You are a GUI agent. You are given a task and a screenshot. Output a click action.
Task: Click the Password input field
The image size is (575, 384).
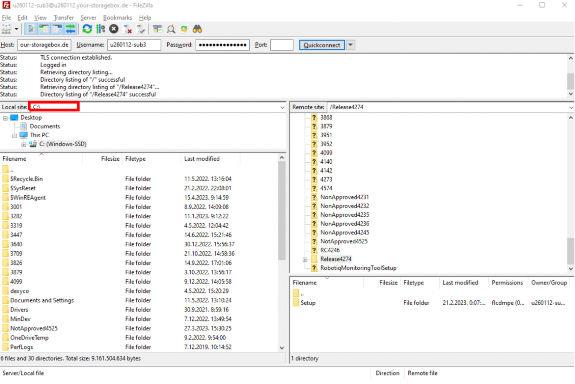[x=222, y=45]
